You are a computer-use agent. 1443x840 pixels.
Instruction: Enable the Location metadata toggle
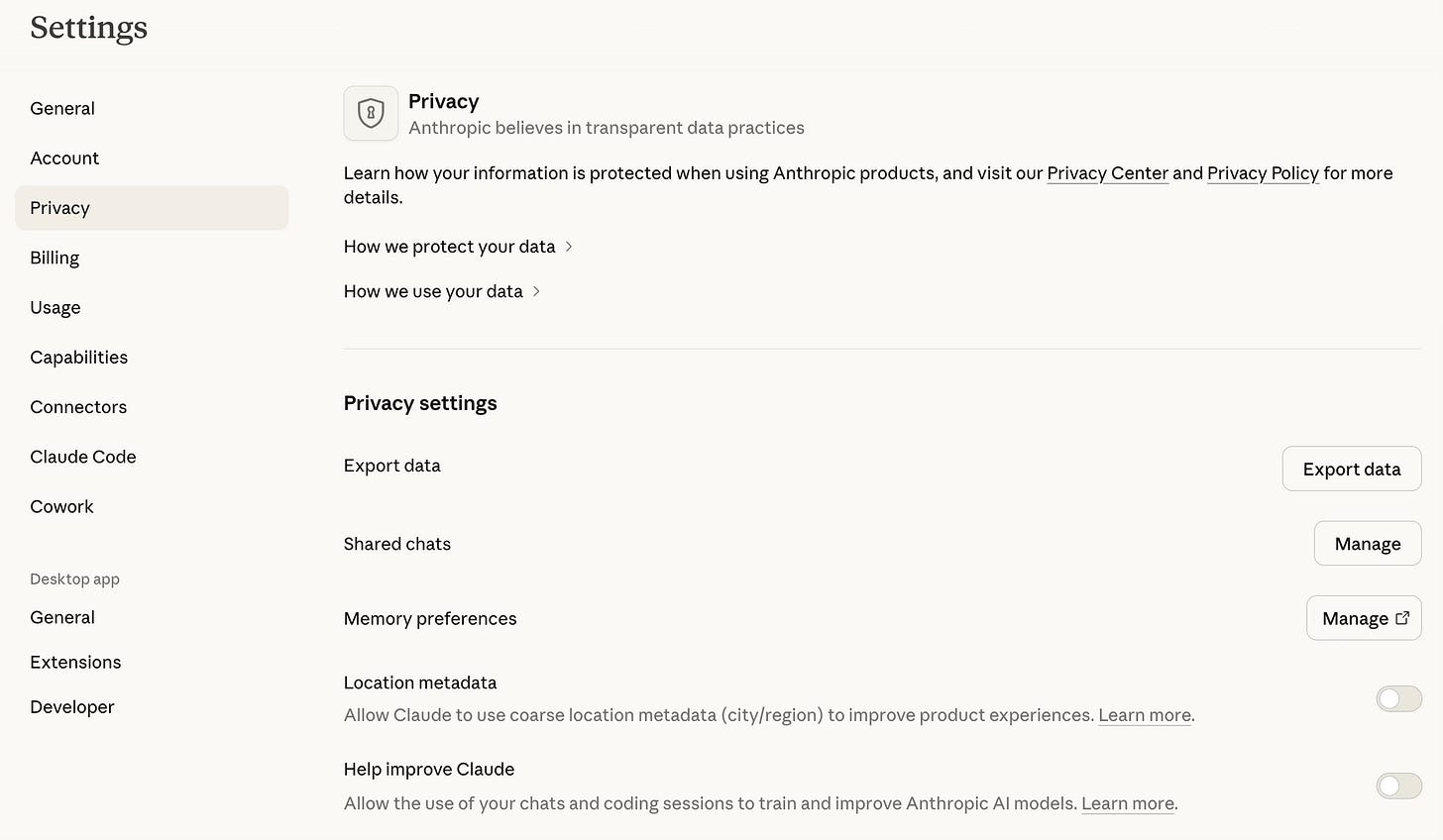[1398, 699]
